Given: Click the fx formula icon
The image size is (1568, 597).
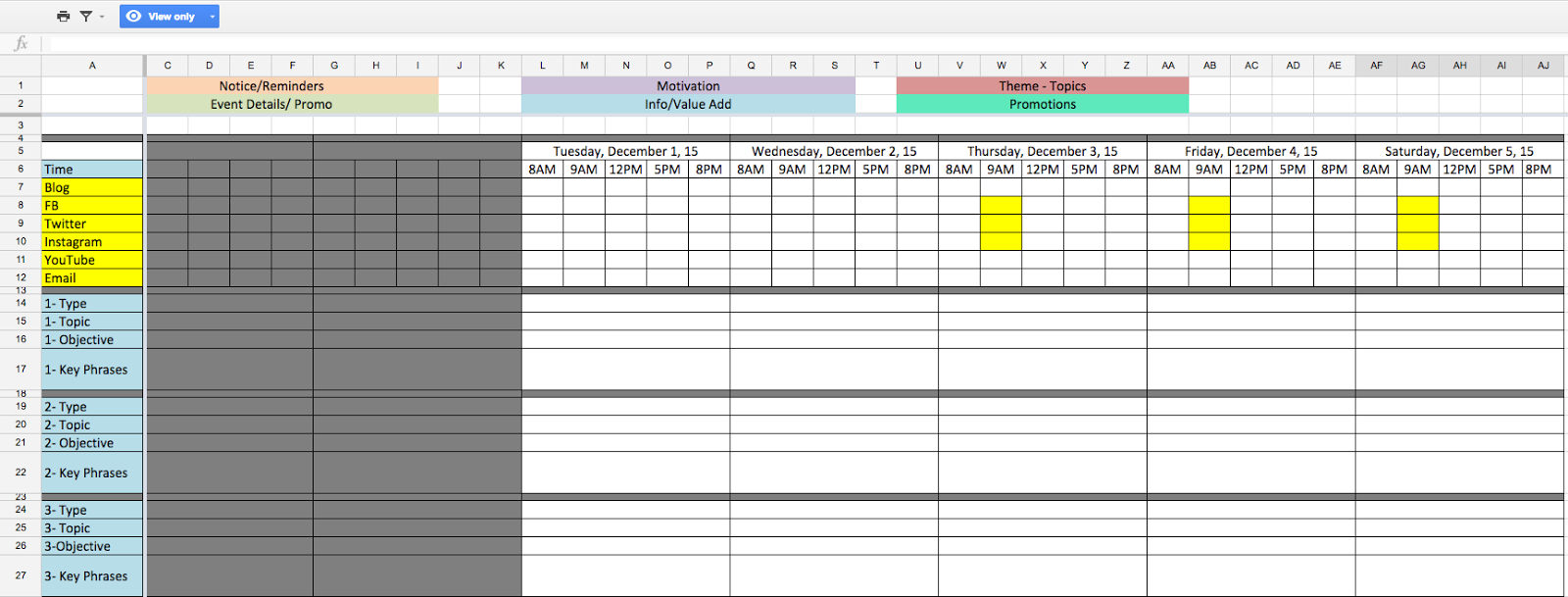Looking at the screenshot, I should point(21,43).
